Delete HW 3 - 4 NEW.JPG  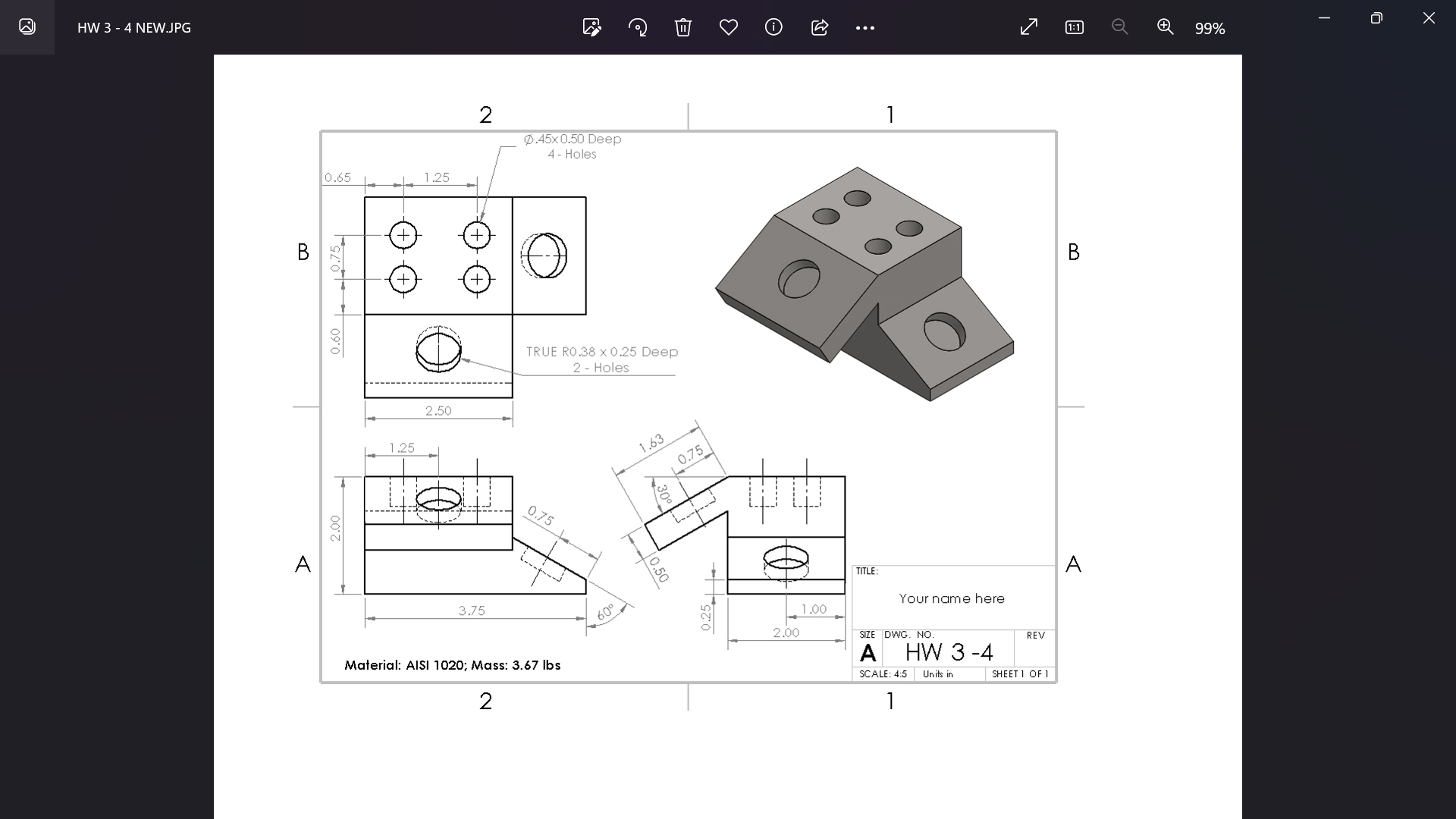coord(683,27)
